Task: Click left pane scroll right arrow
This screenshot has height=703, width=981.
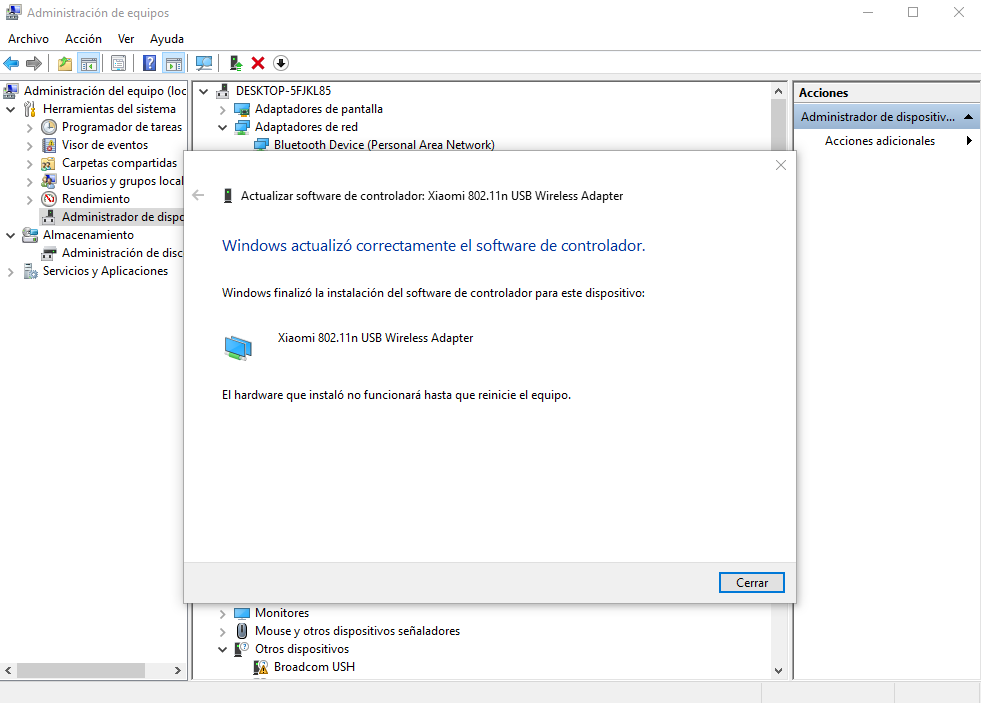Action: tap(178, 670)
